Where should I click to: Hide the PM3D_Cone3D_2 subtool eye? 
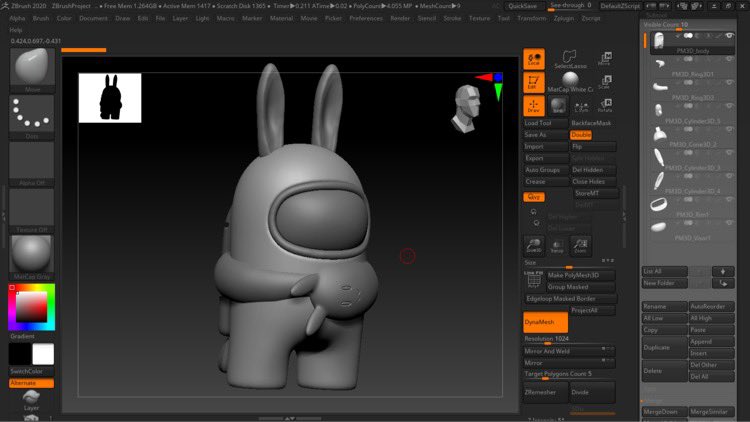tap(729, 129)
